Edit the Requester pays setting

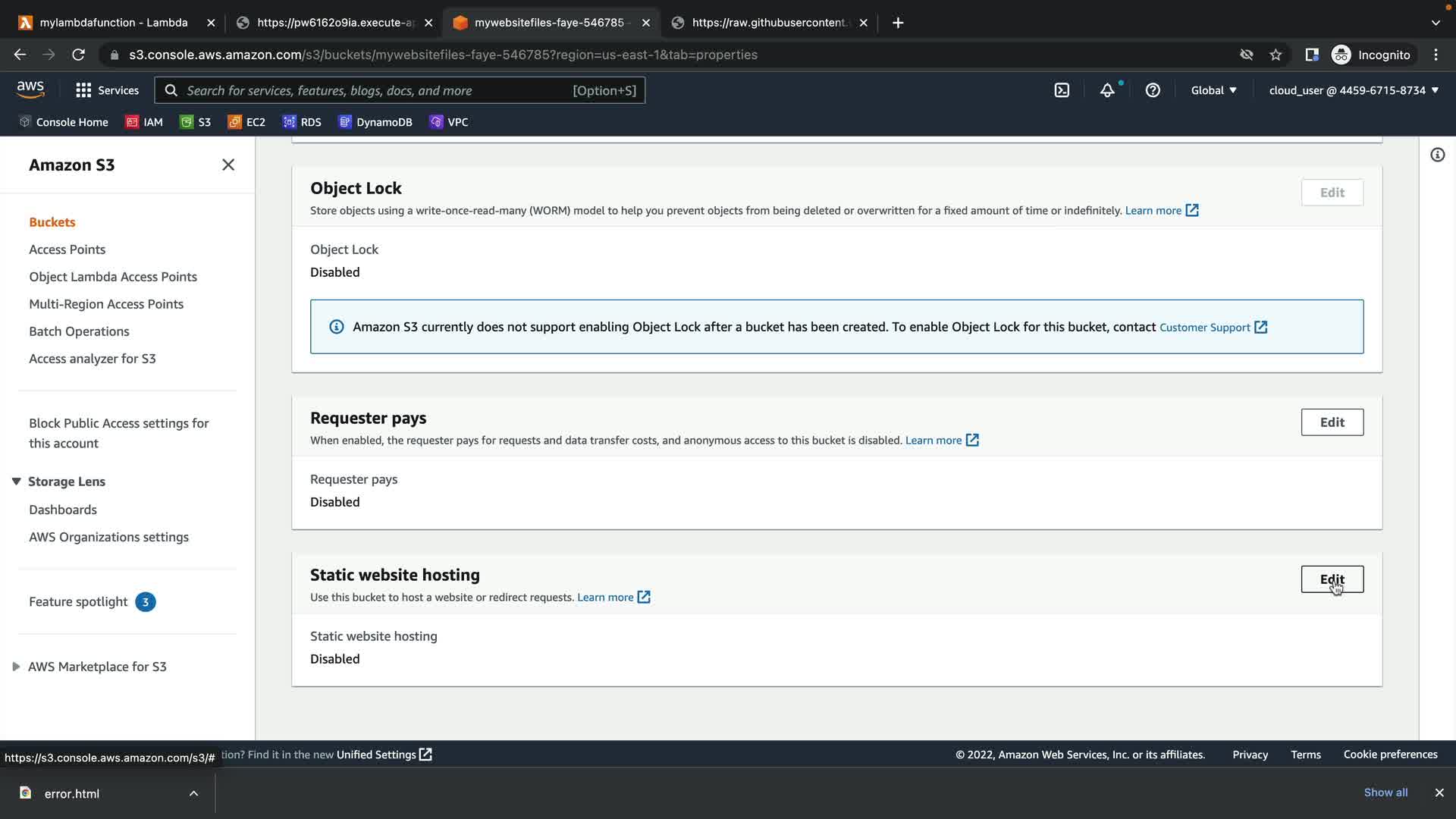click(1332, 422)
